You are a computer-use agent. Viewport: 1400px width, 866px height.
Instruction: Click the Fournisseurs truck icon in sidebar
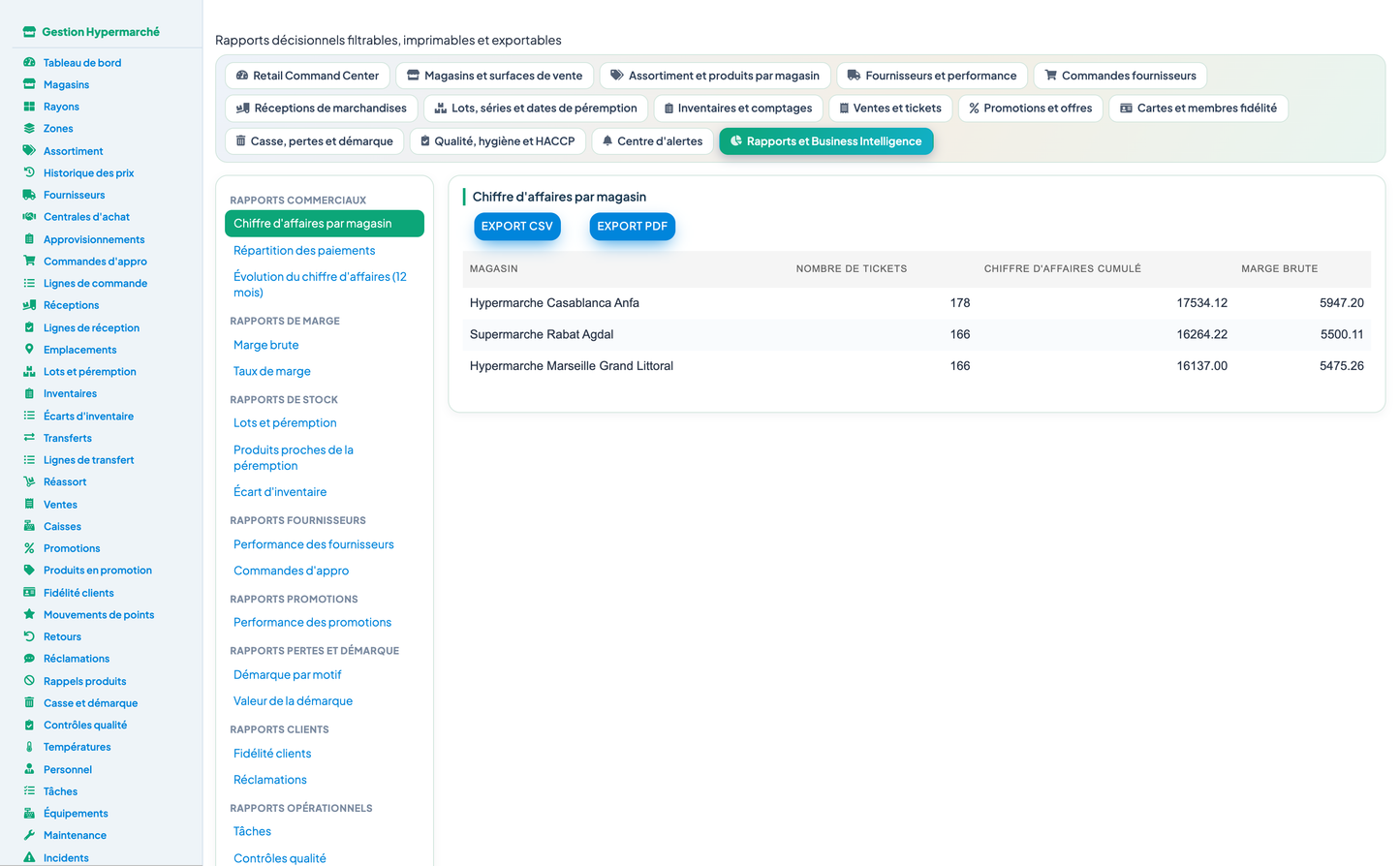[x=29, y=195]
